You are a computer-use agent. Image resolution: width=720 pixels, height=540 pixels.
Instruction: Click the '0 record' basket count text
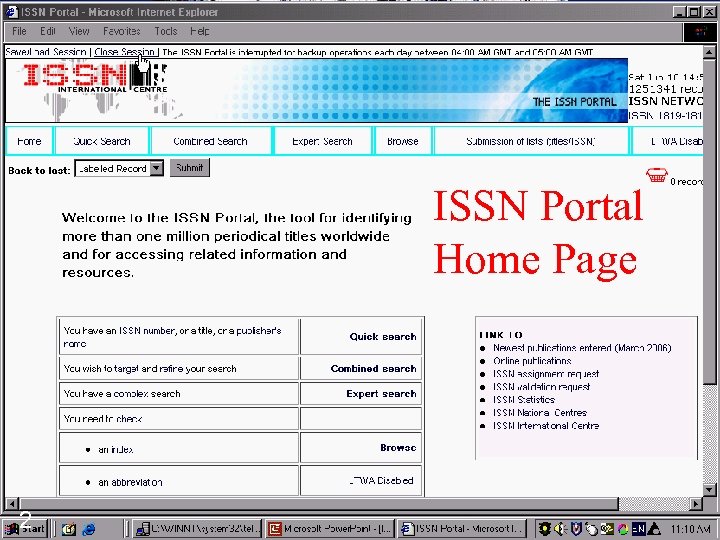coord(686,182)
